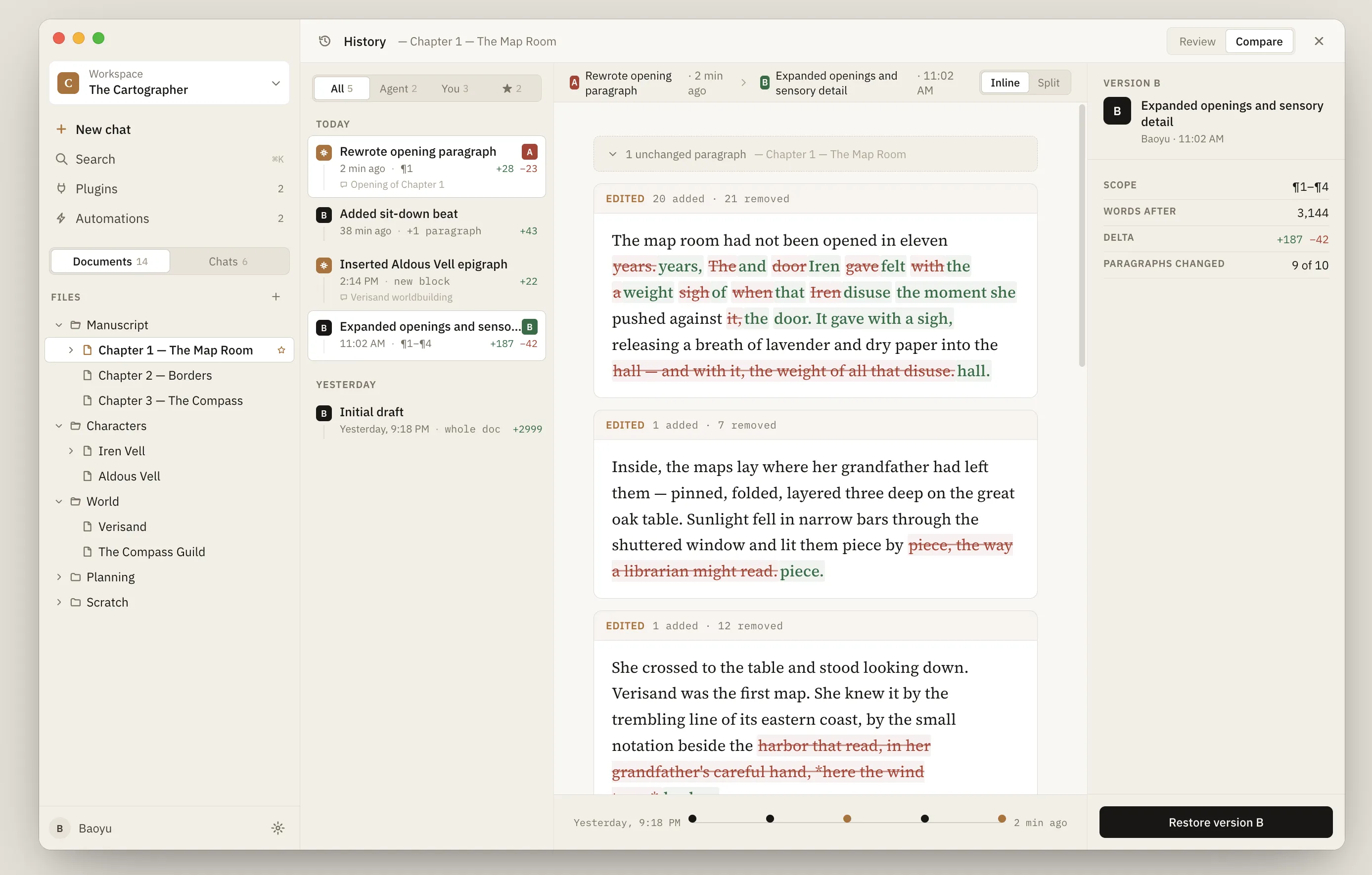
Task: Click the Automations lightning icon
Action: click(x=61, y=218)
